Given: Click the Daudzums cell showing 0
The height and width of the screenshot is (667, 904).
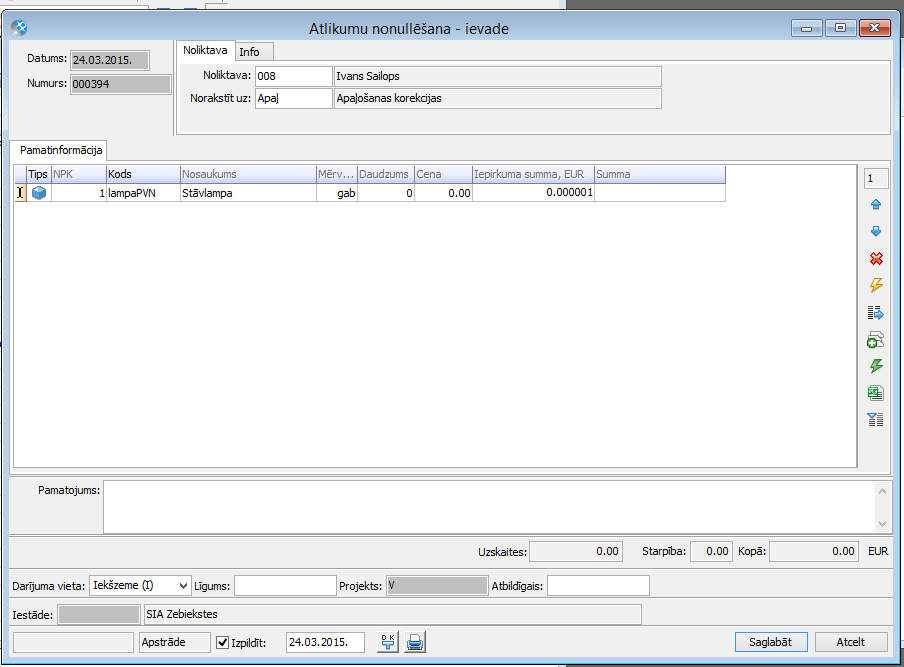Looking at the screenshot, I should coord(385,193).
